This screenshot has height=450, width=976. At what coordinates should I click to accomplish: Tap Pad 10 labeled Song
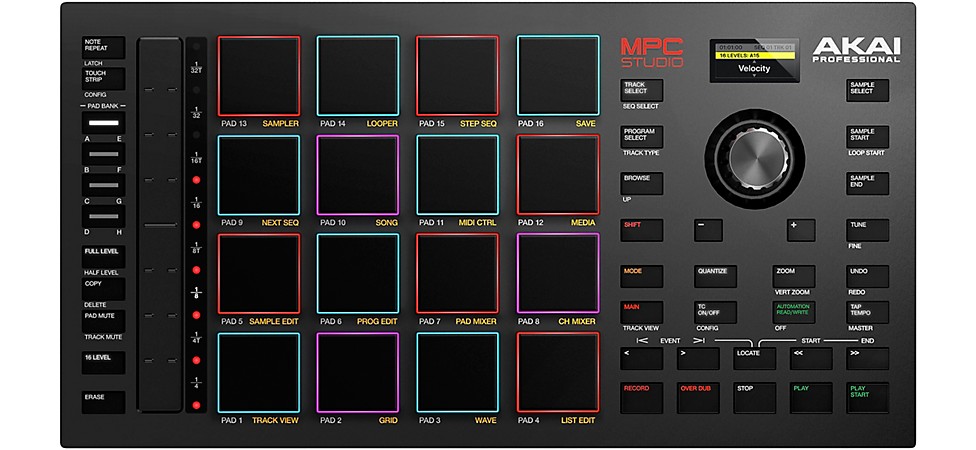358,175
